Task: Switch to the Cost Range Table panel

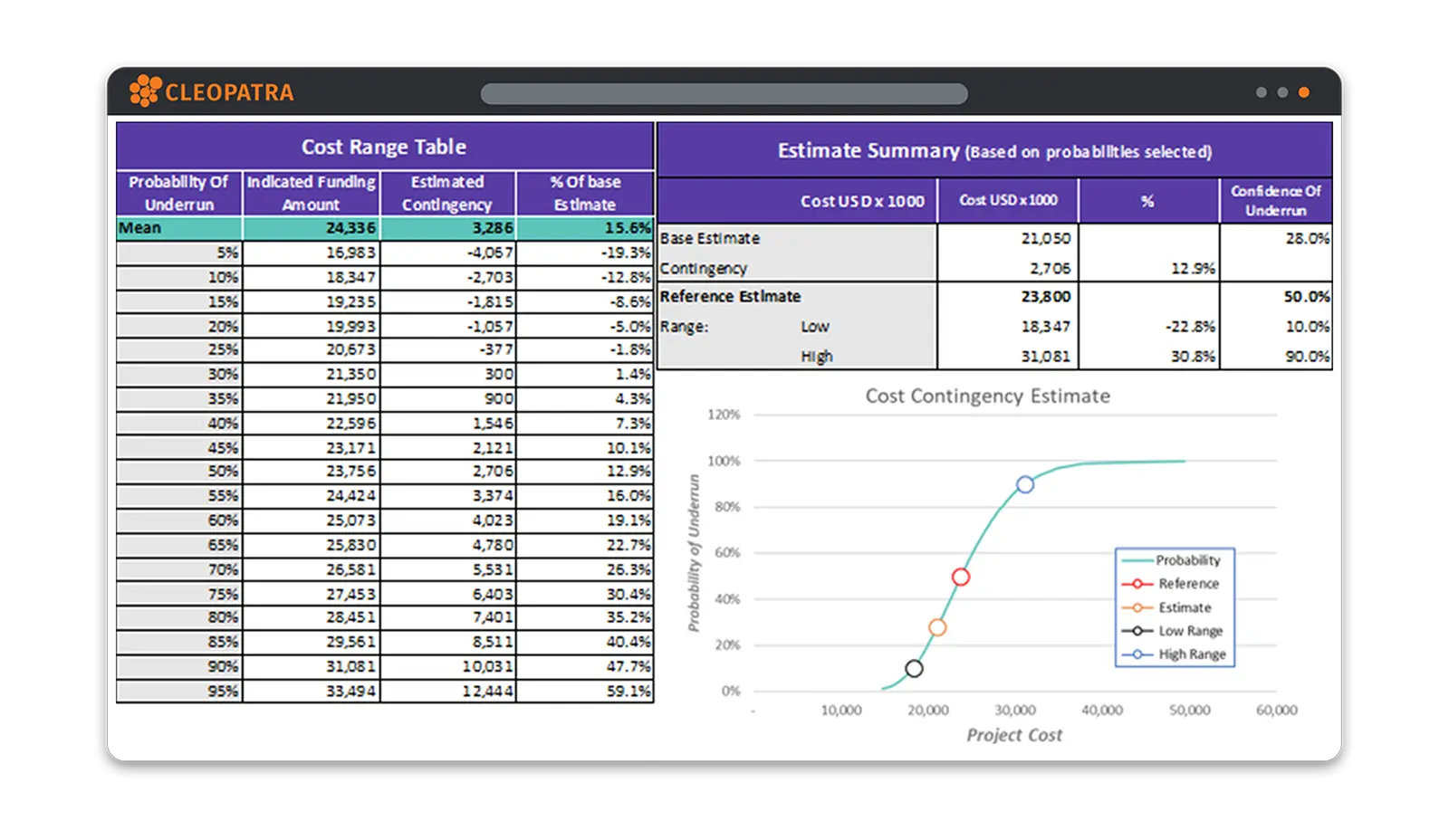Action: point(384,147)
